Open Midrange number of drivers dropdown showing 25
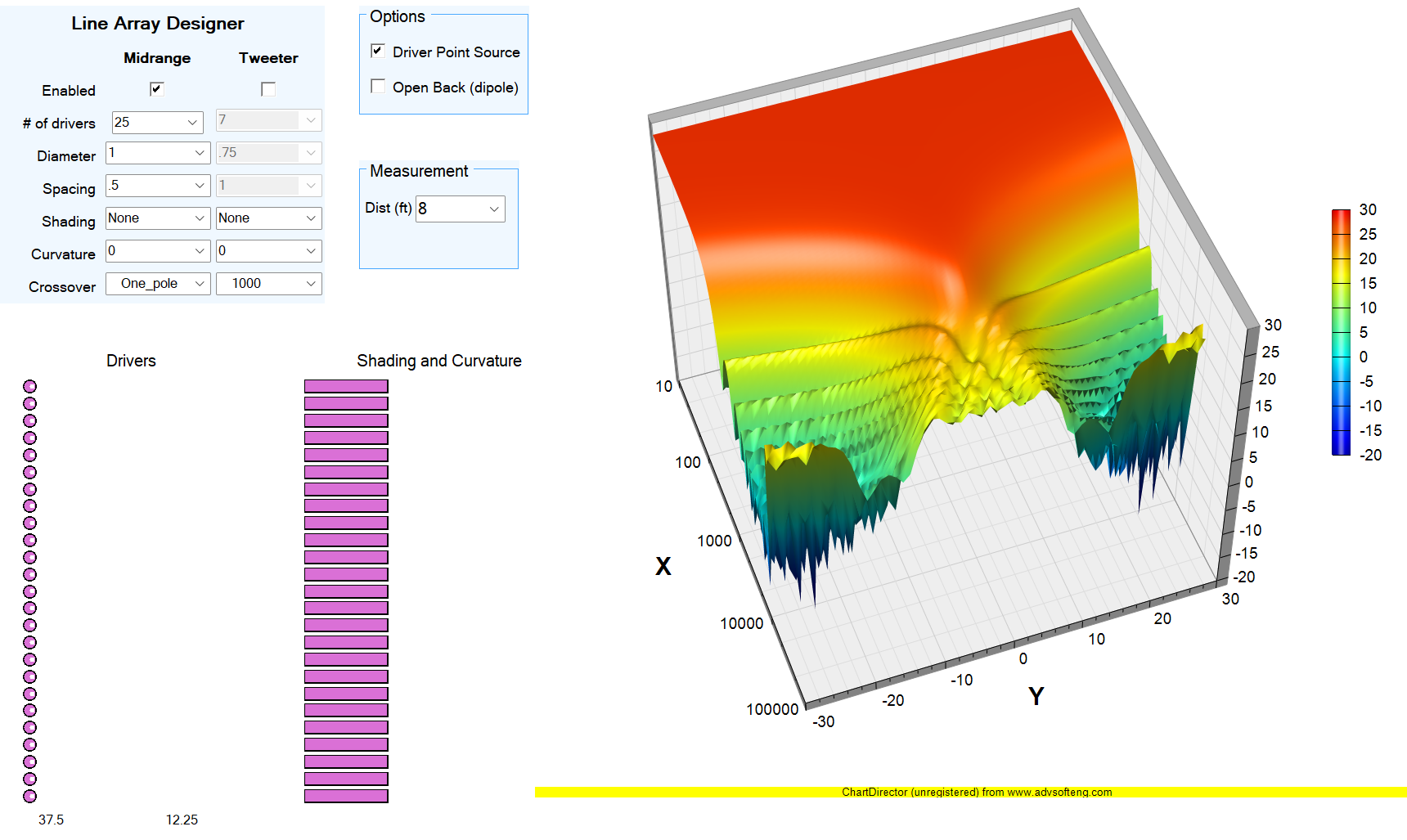This screenshot has height=840, width=1407. click(157, 123)
